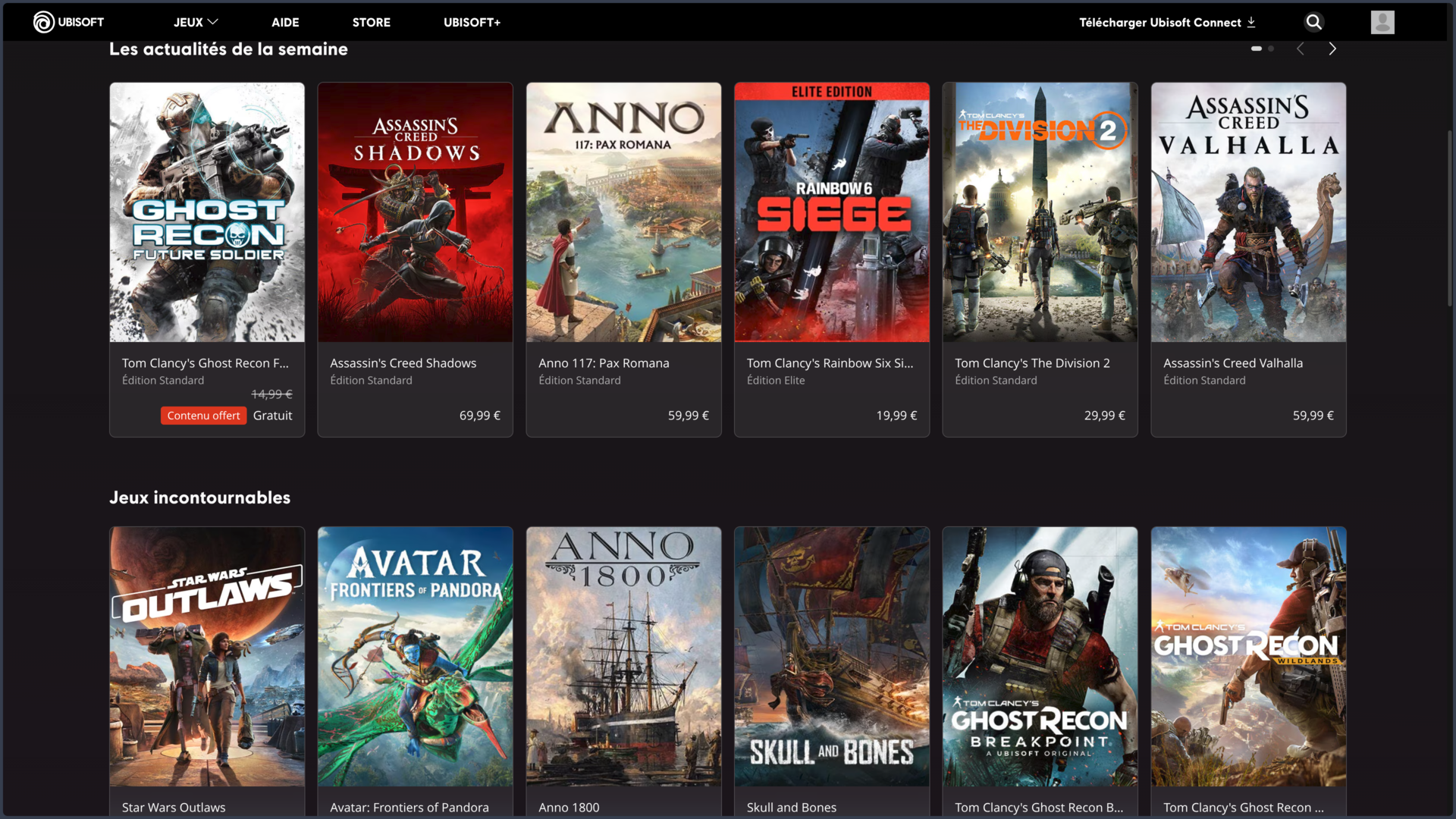The height and width of the screenshot is (819, 1456).
Task: Click Tom Clancy's Ghost Recon F... title
Action: pos(206,363)
